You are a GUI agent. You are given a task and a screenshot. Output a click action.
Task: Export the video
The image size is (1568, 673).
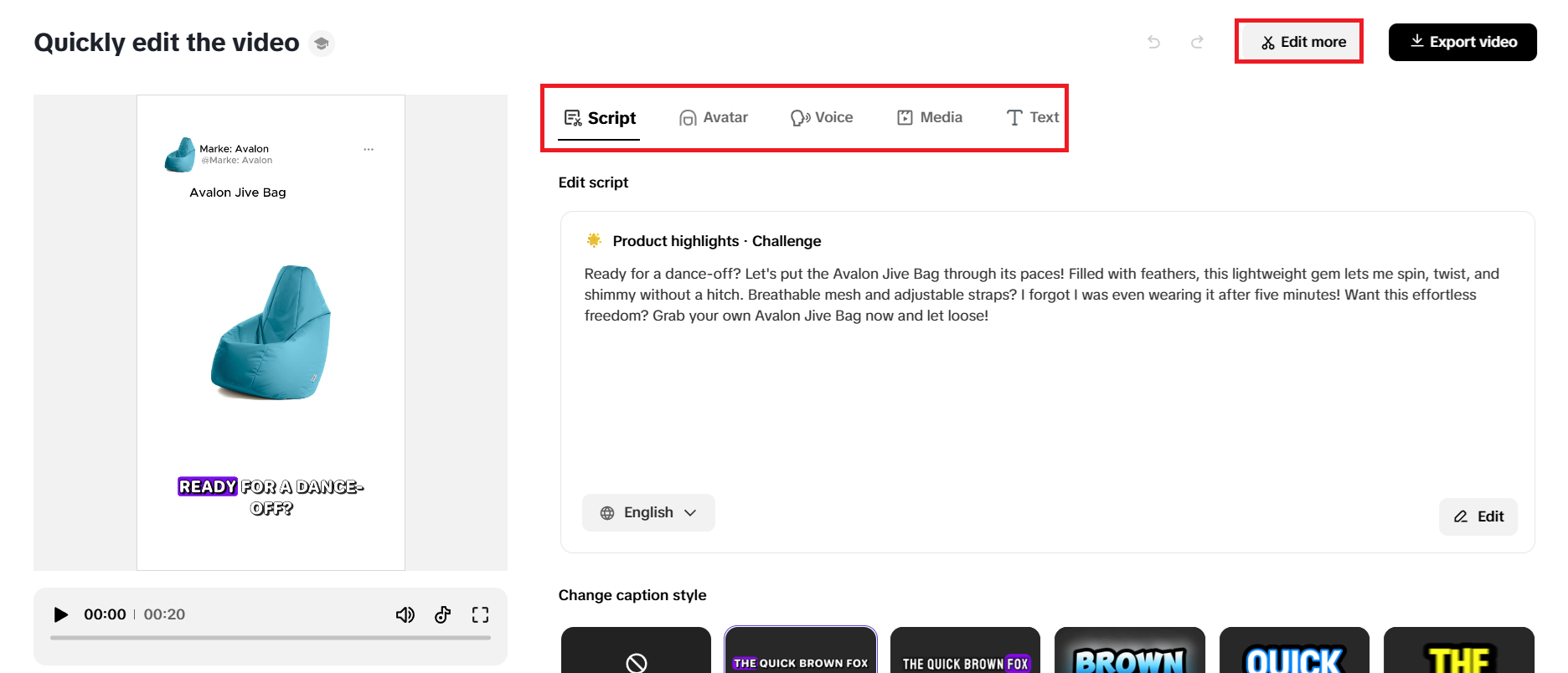tap(1462, 42)
